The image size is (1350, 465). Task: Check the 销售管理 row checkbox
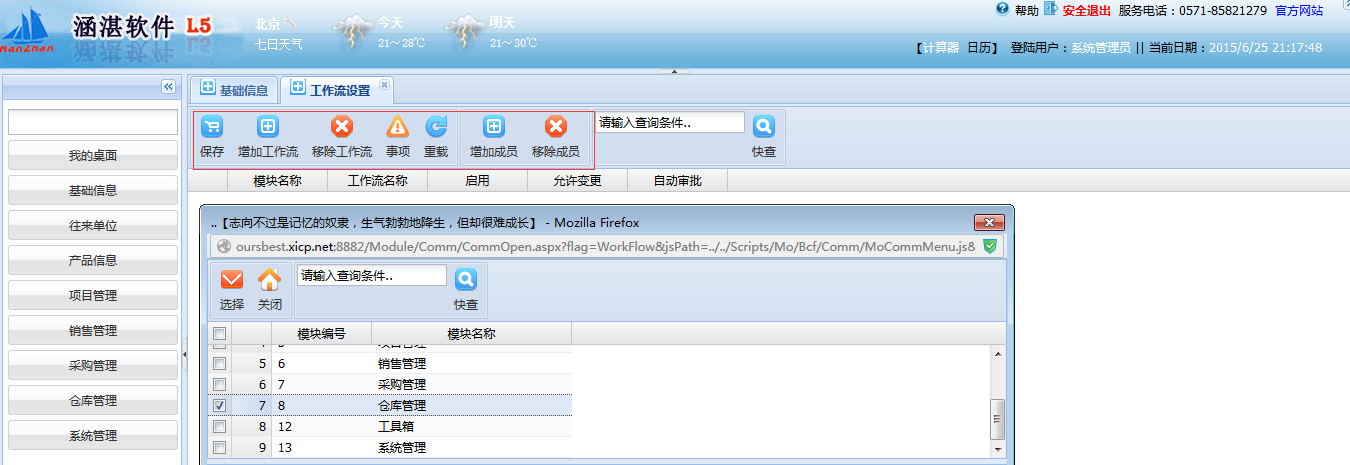tap(220, 364)
